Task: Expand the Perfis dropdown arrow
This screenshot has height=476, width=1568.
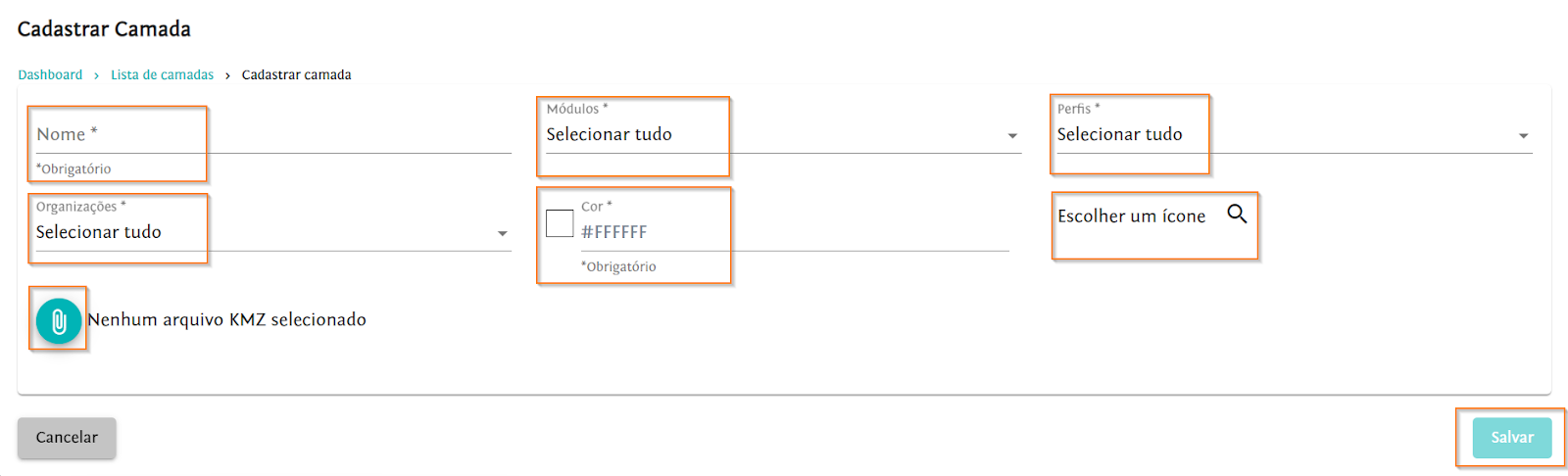Action: 1523,136
